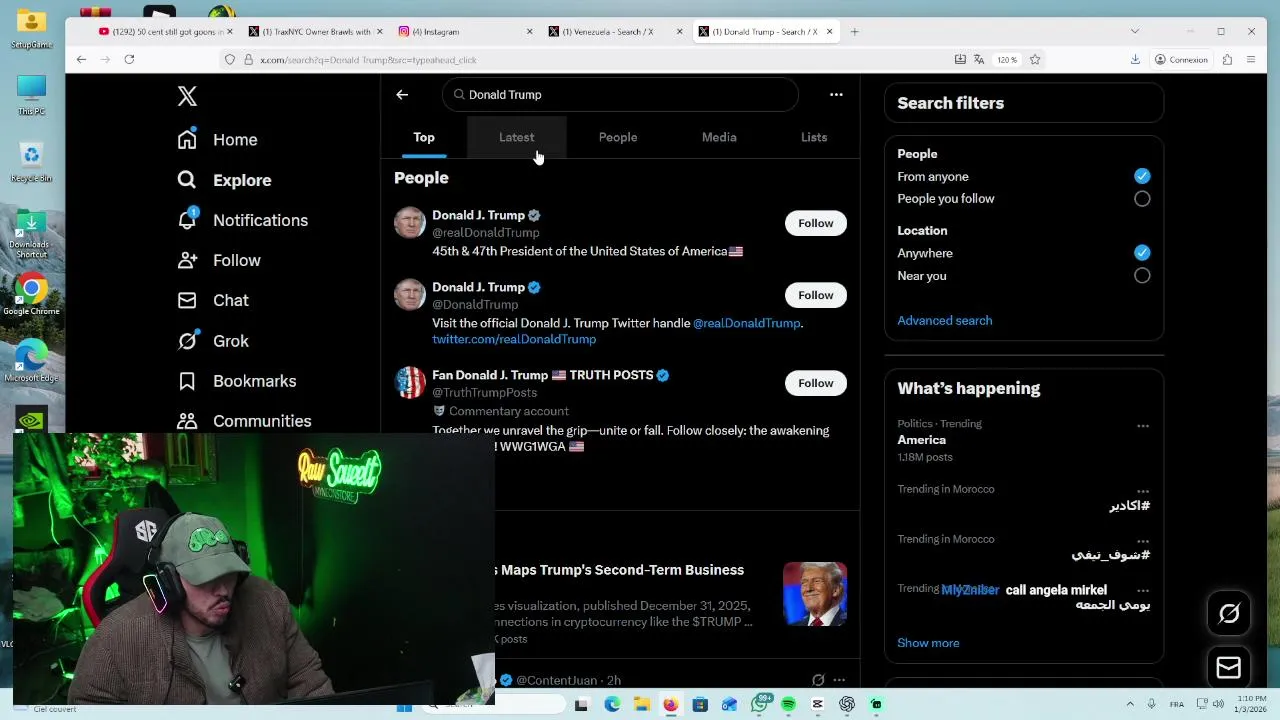
Task: Open Firefox hamburger application menu
Action: click(1251, 60)
